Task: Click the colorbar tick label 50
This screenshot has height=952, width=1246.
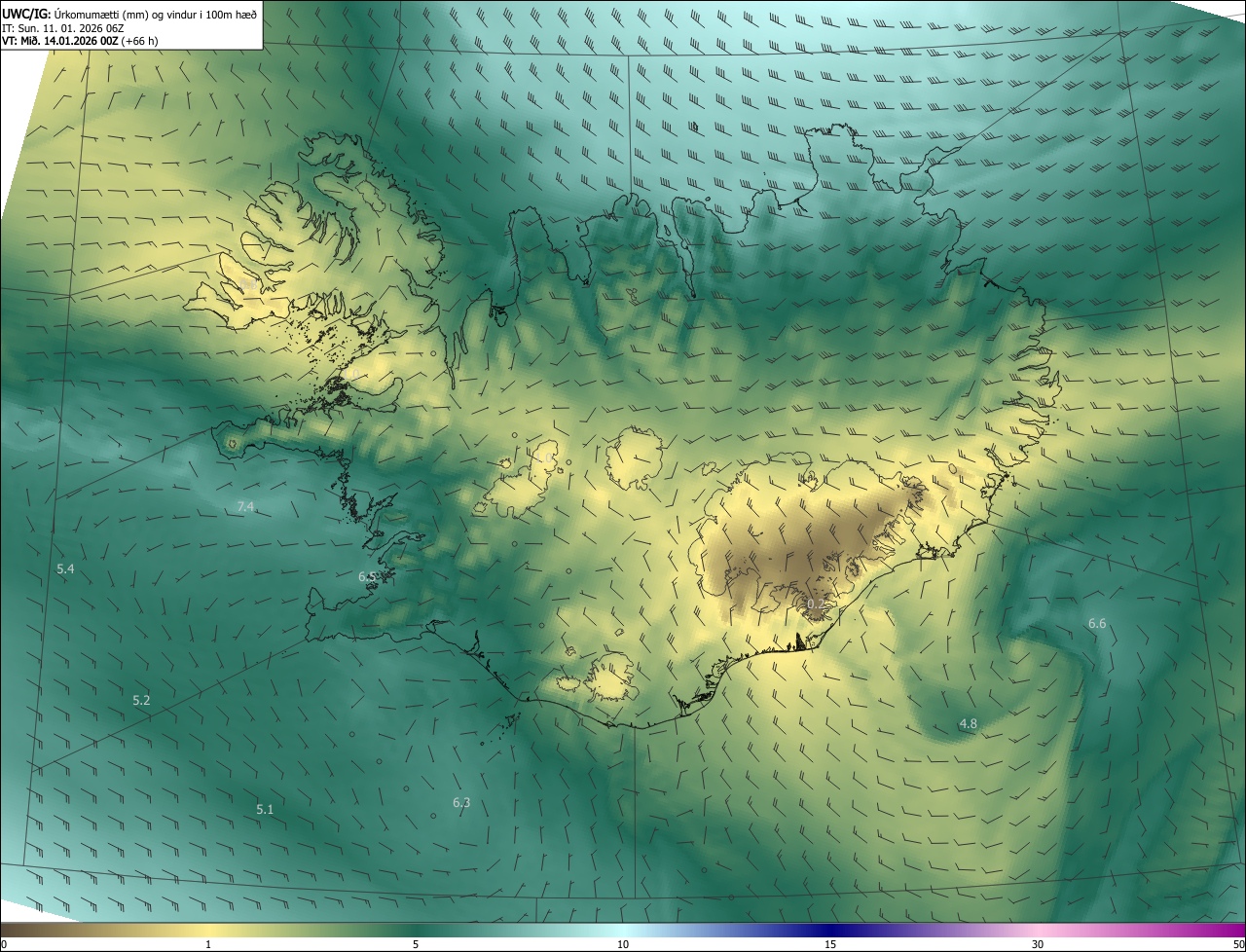Action: [x=1238, y=944]
